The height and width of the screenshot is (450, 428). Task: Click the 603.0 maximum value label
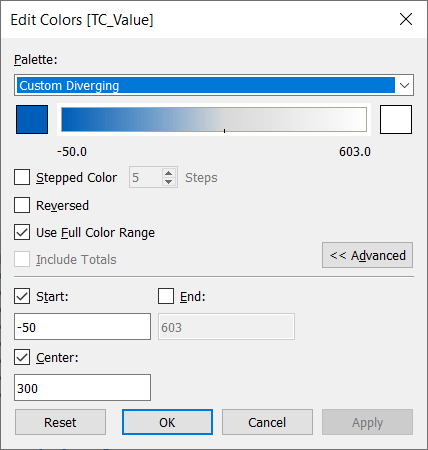[x=355, y=152]
